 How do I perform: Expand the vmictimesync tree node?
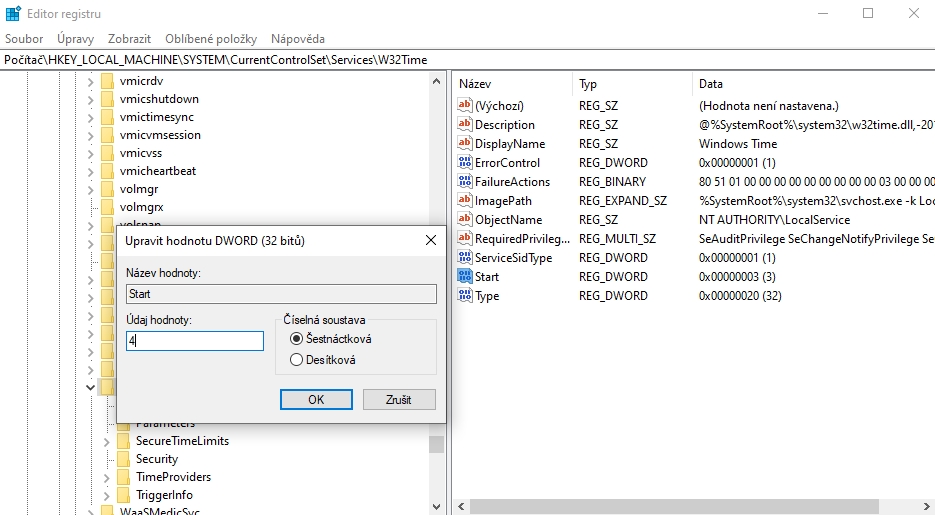pyautogui.click(x=91, y=117)
